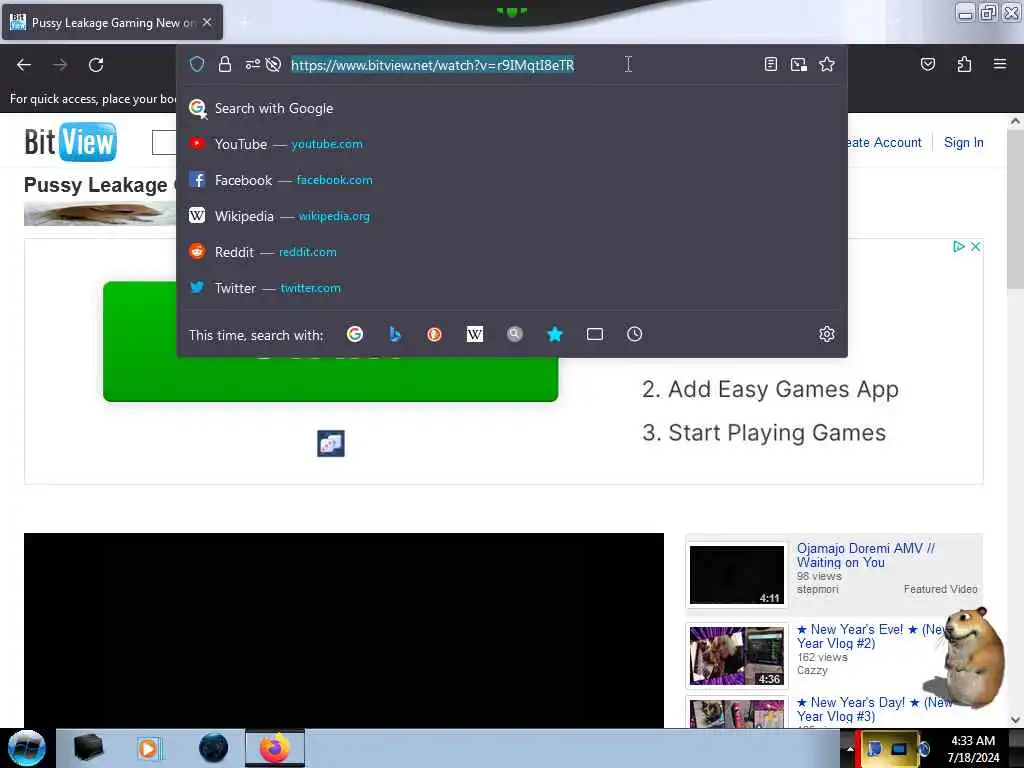Open the extensions puzzle icon
The width and height of the screenshot is (1024, 768).
(x=964, y=64)
